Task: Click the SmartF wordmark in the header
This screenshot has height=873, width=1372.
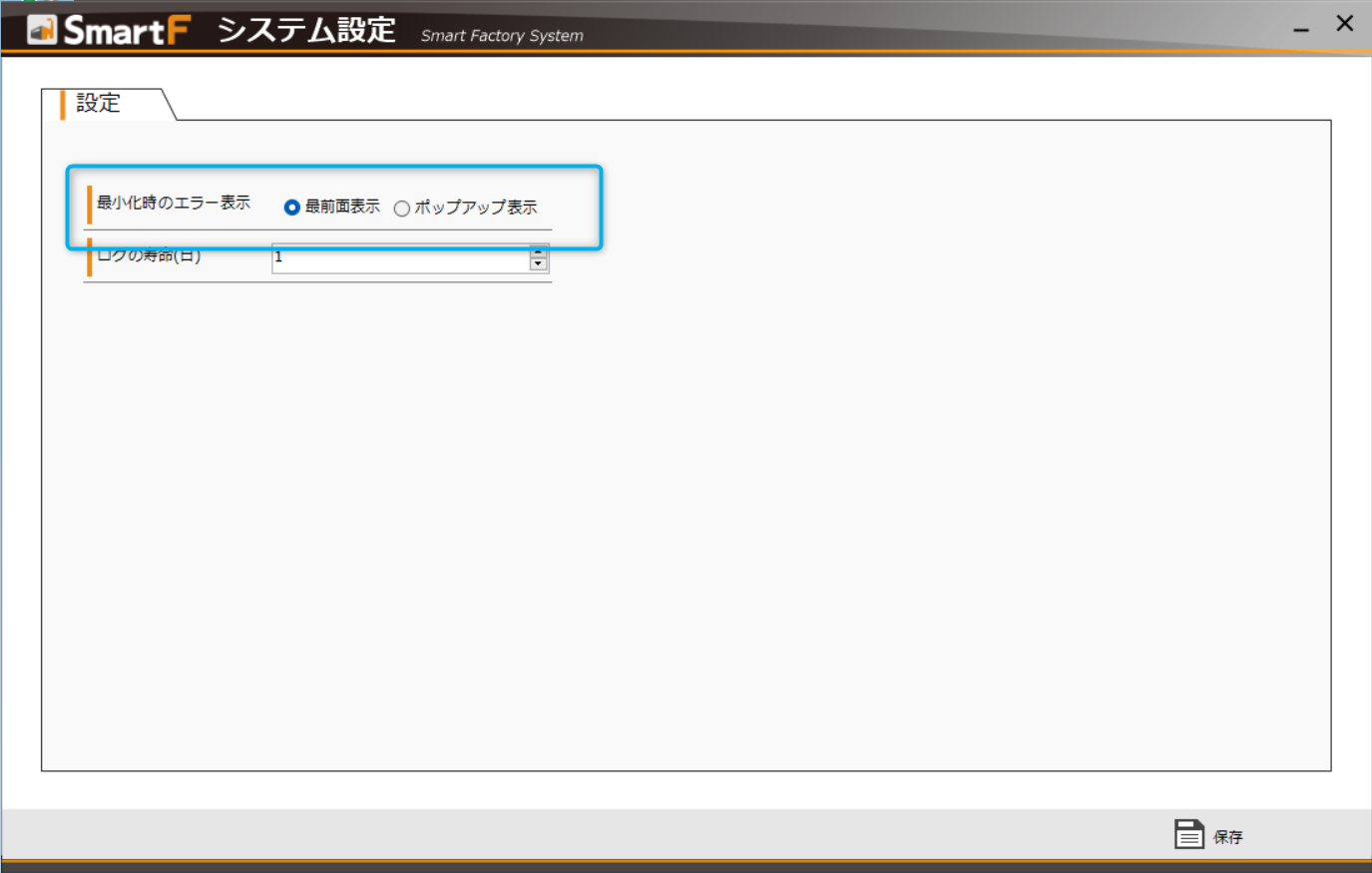Action: (126, 31)
